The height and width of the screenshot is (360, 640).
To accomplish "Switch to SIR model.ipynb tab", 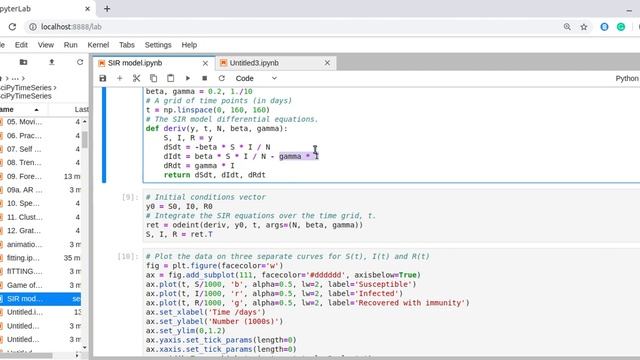I will (135, 63).
